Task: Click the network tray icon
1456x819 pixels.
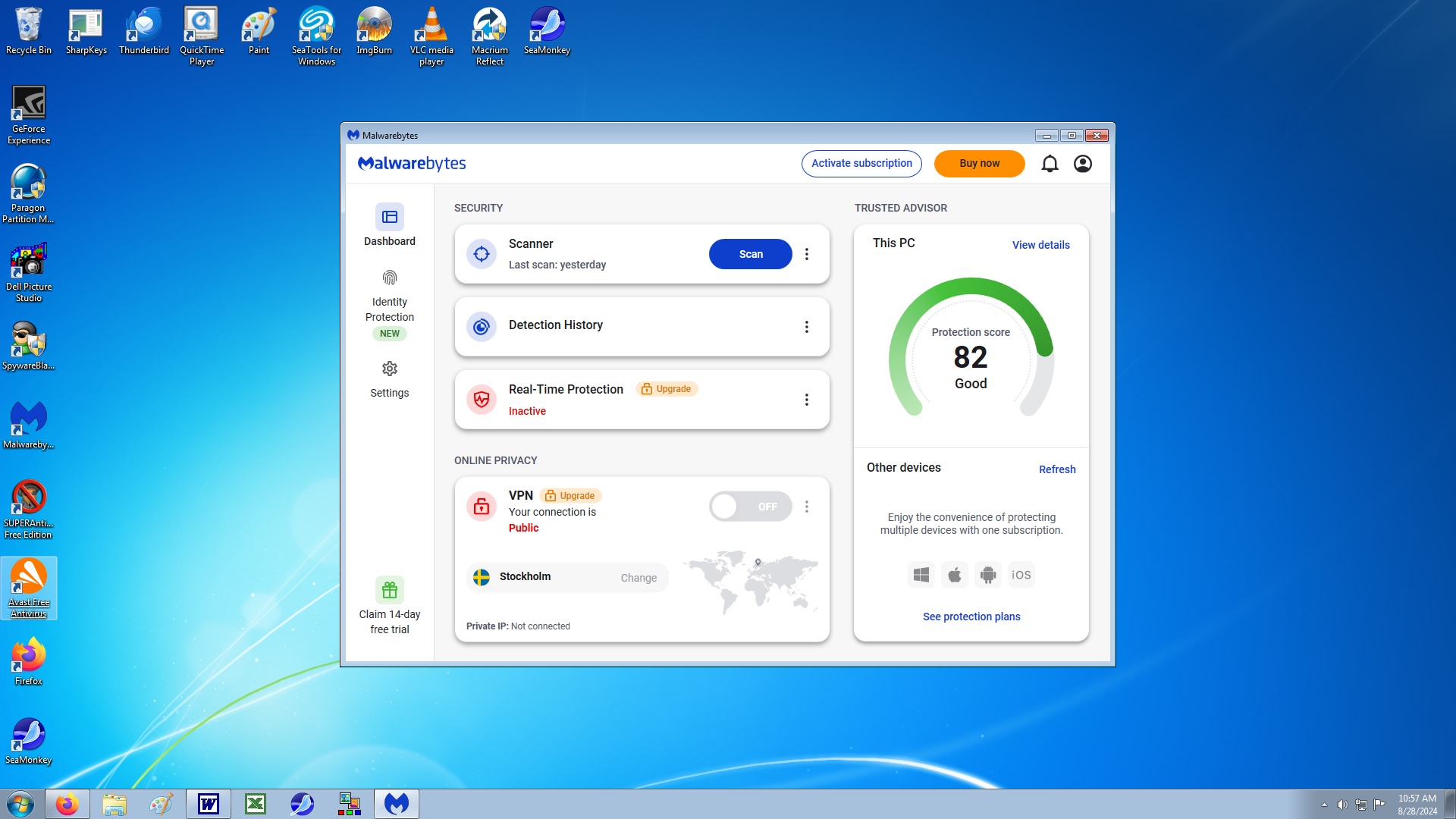Action: coord(1361,805)
